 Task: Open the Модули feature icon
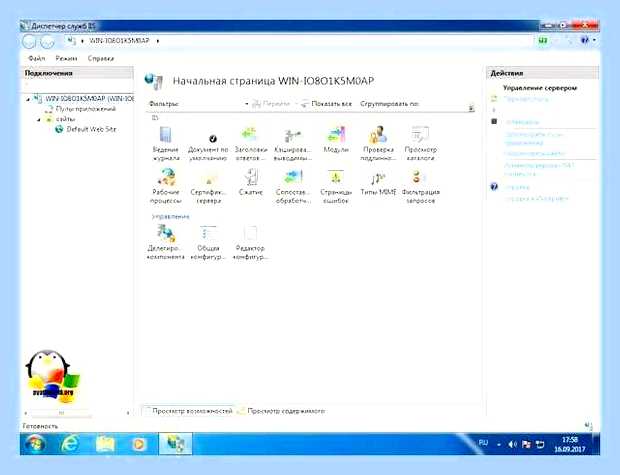pos(336,139)
